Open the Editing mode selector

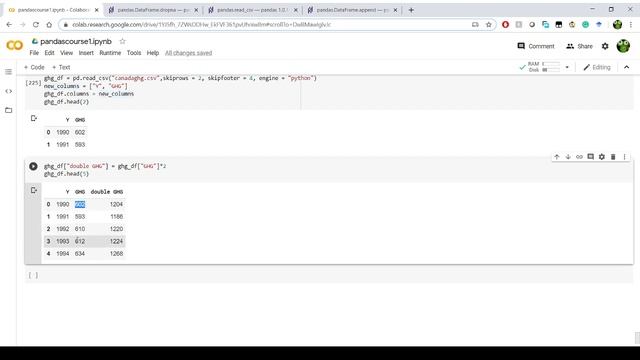[597, 67]
